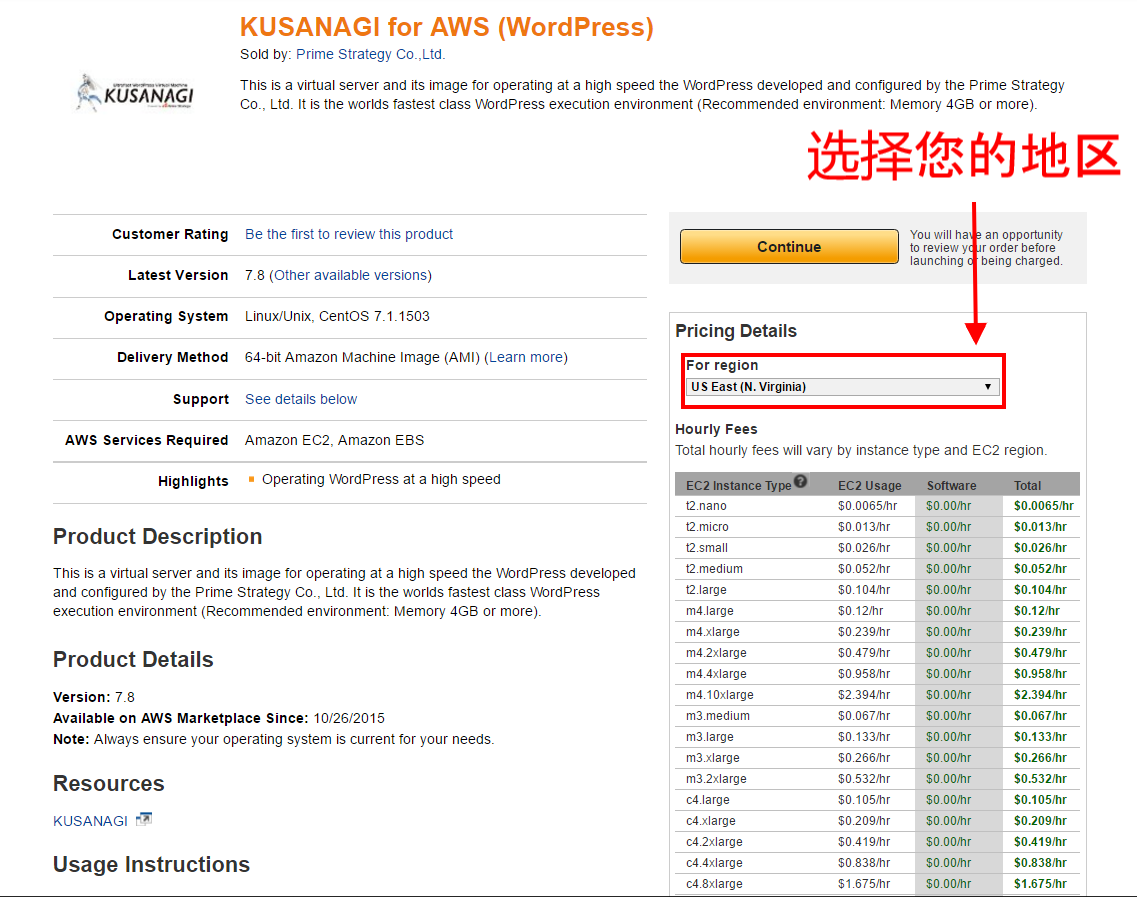1137x897 pixels.
Task: Open 'See details below' support link
Action: (301, 399)
